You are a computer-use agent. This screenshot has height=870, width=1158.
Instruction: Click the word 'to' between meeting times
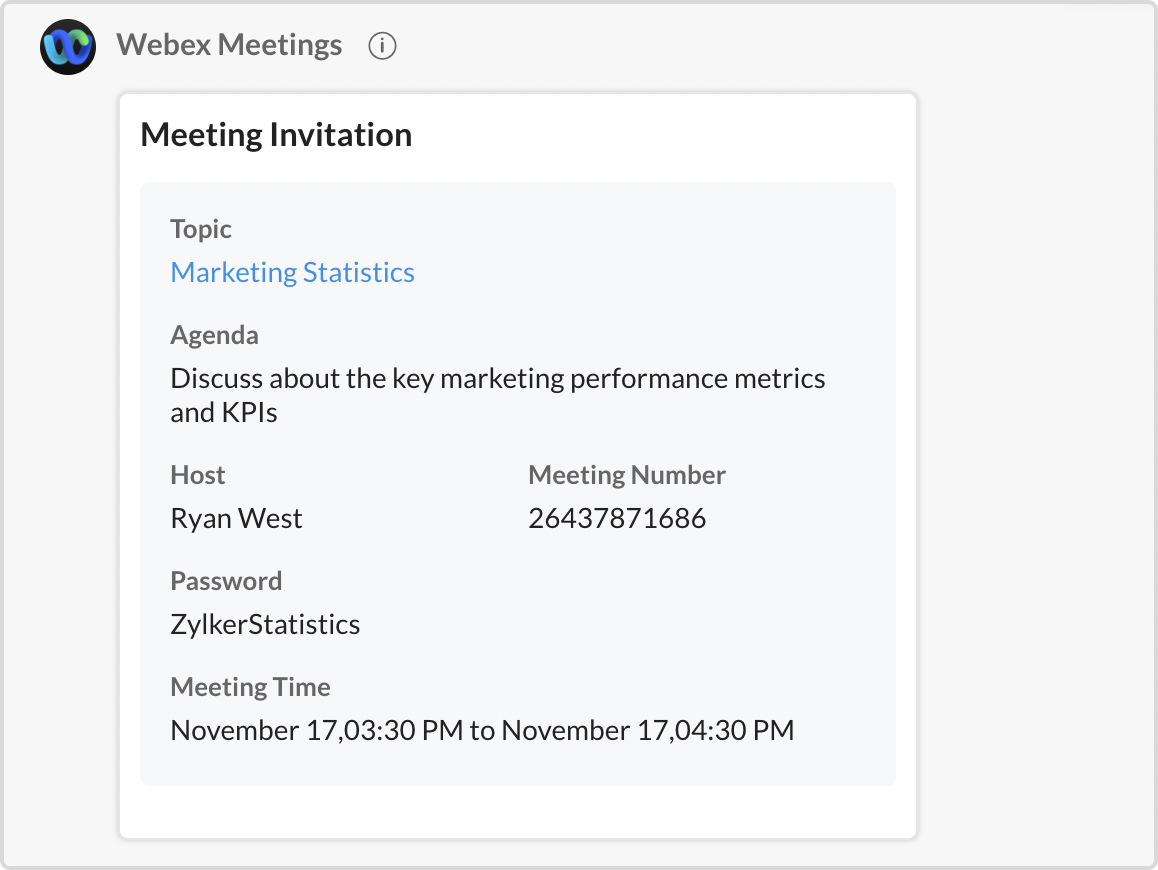[482, 730]
